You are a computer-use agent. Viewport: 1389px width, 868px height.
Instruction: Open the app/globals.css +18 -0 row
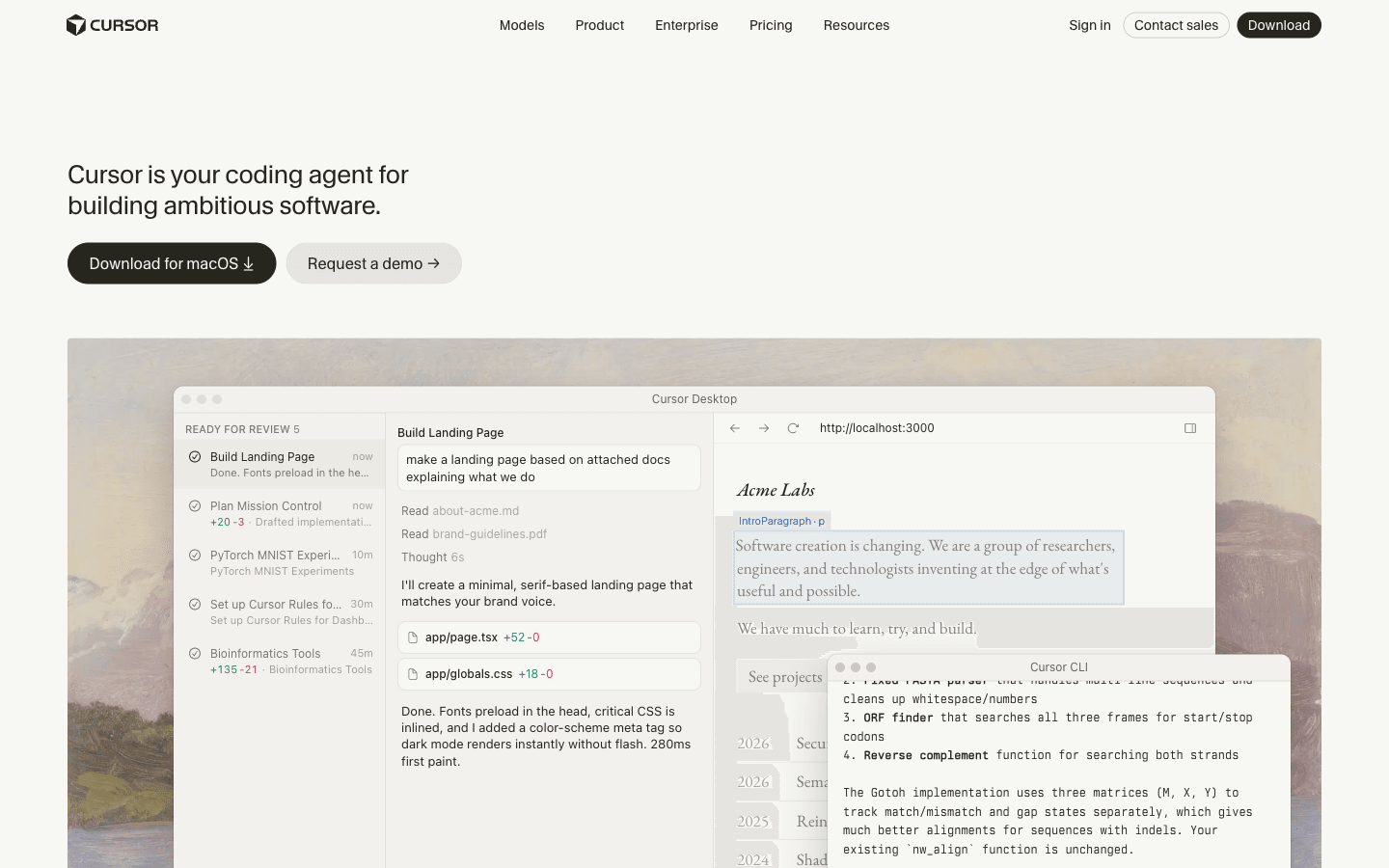[549, 674]
